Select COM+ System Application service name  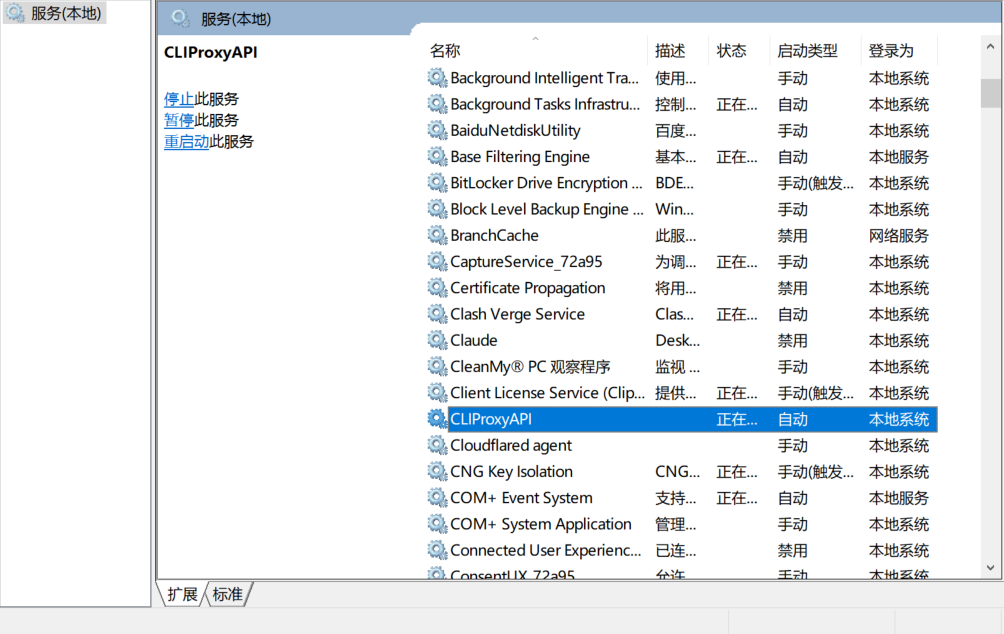[541, 524]
